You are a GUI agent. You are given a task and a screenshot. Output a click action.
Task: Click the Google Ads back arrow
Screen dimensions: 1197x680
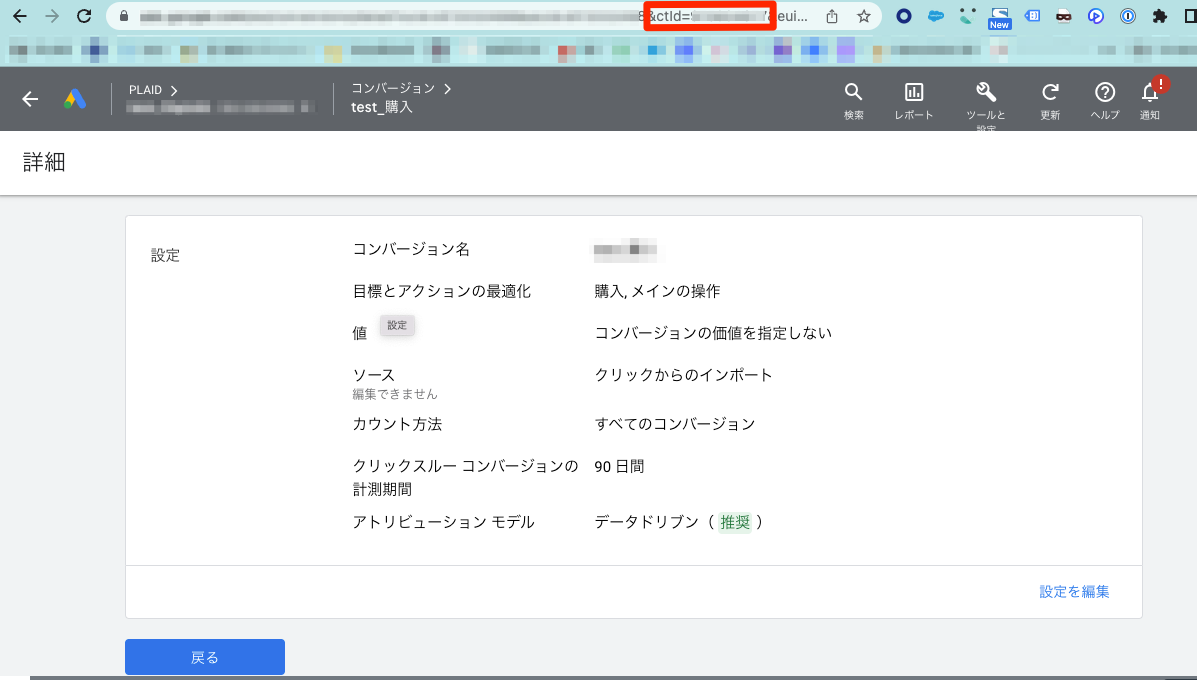click(x=30, y=98)
